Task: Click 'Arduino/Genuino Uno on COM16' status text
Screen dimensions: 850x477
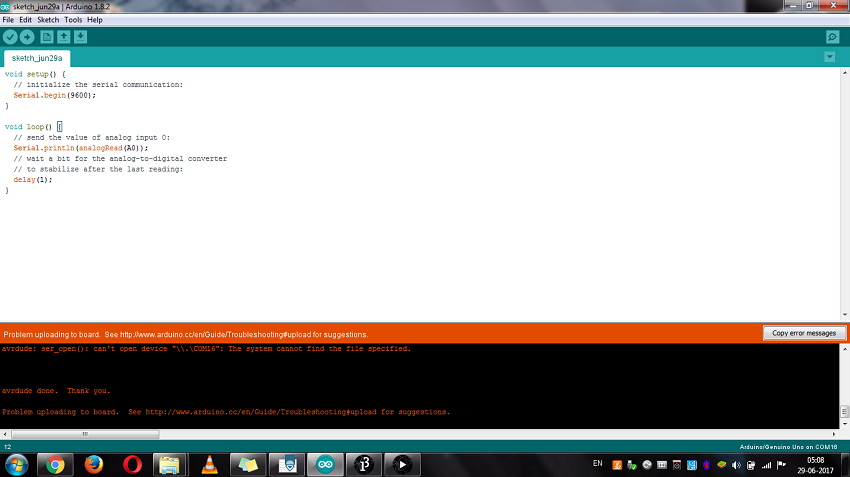Action: pos(788,447)
